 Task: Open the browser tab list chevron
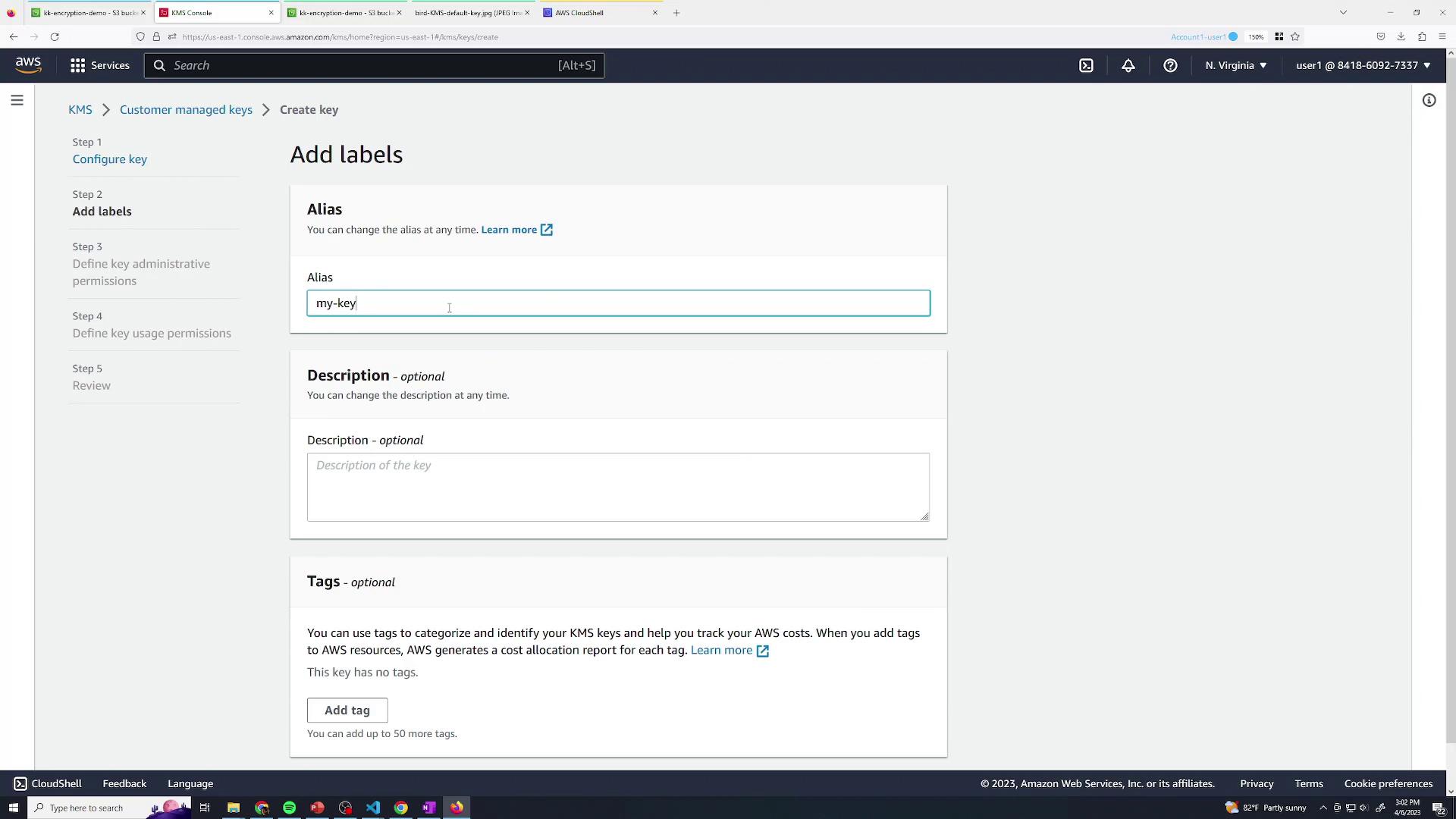tap(1343, 12)
